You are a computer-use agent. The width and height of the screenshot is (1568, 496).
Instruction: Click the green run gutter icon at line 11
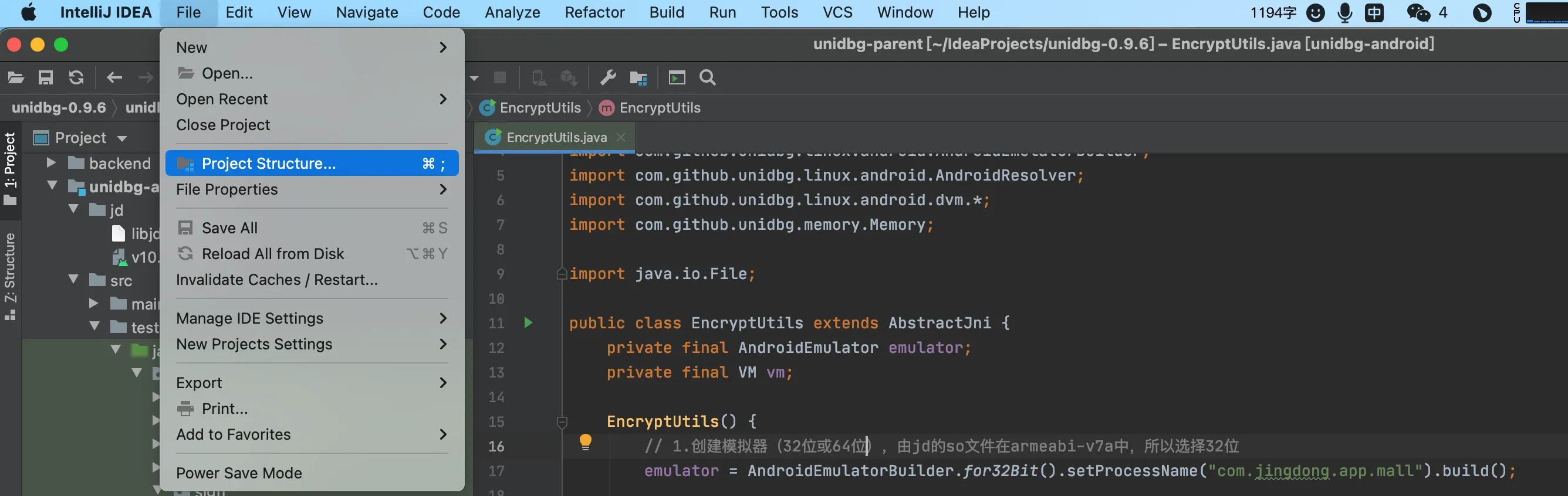528,322
